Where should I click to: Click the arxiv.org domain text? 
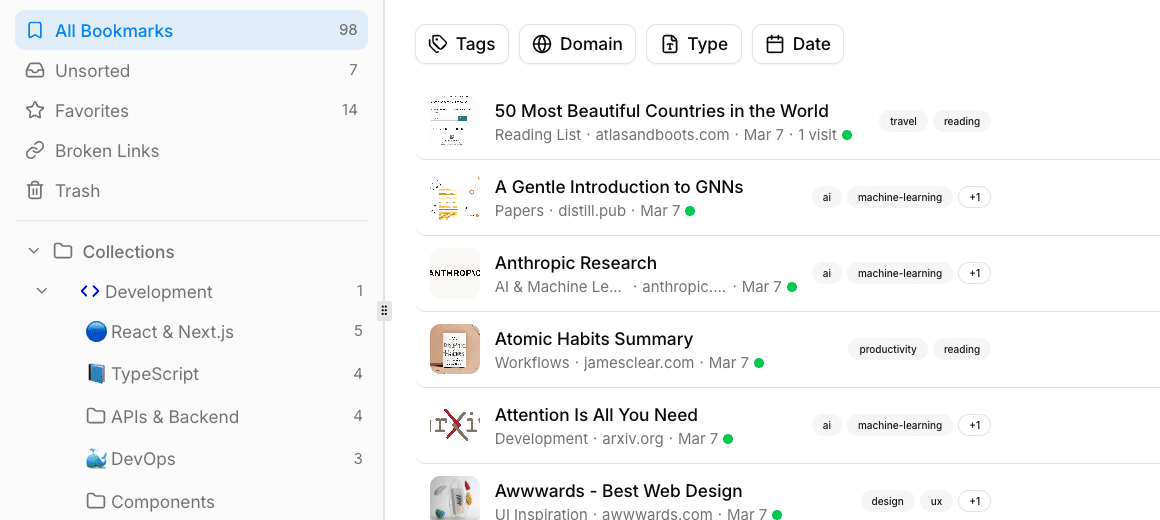[632, 439]
